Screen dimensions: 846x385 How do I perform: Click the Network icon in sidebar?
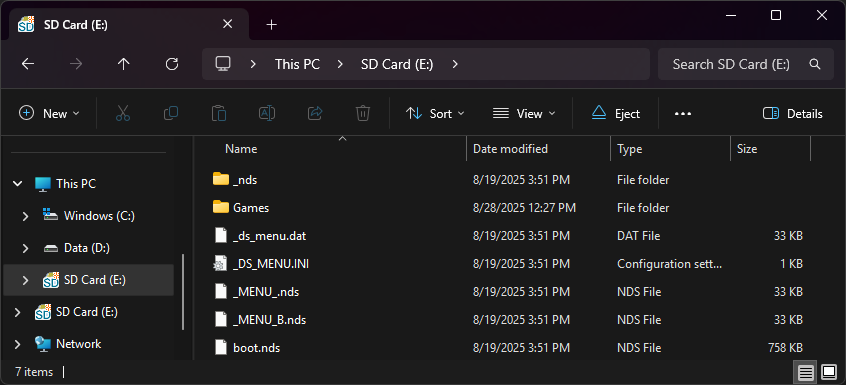click(43, 344)
